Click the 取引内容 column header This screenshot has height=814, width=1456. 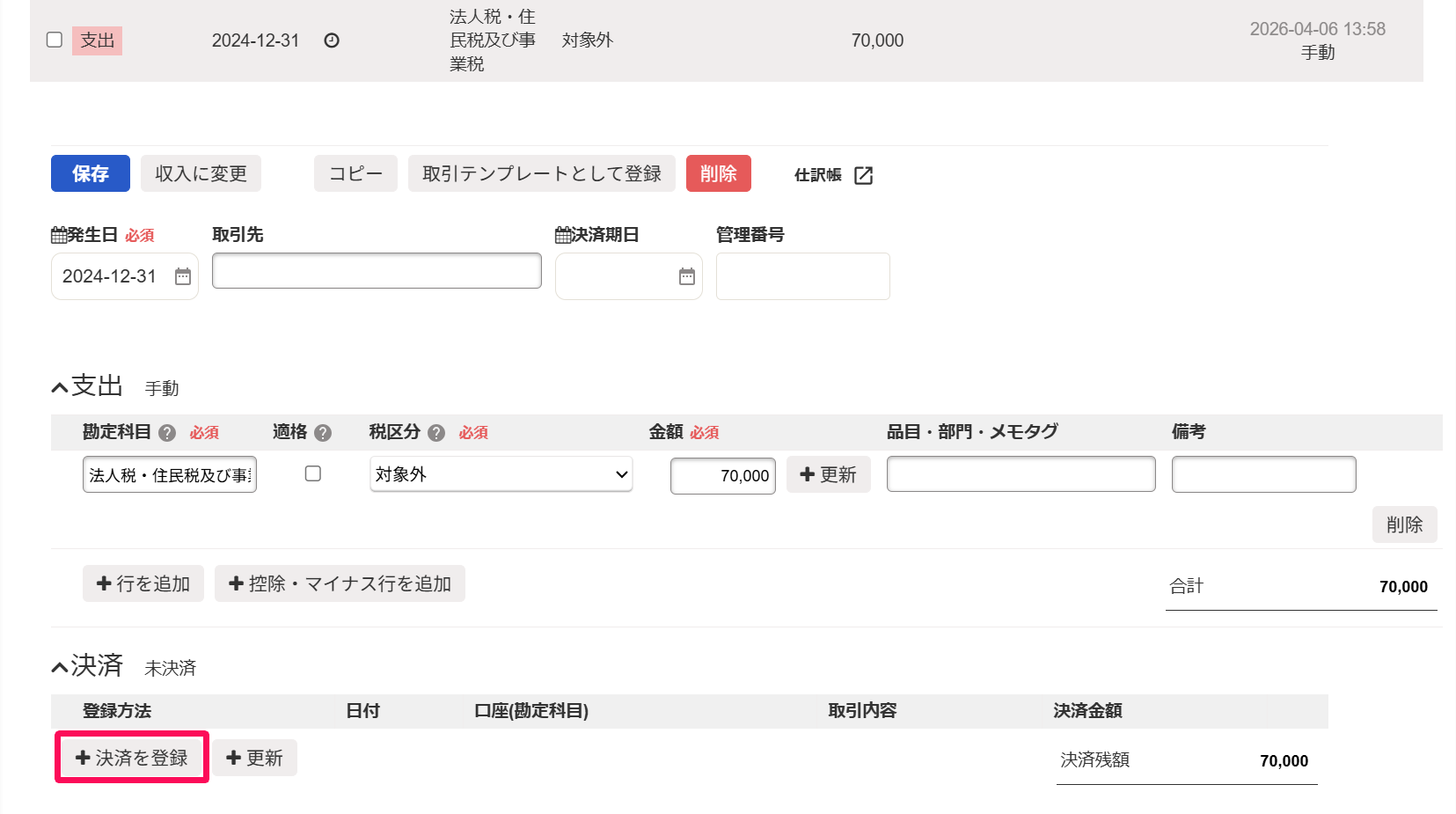pos(862,711)
